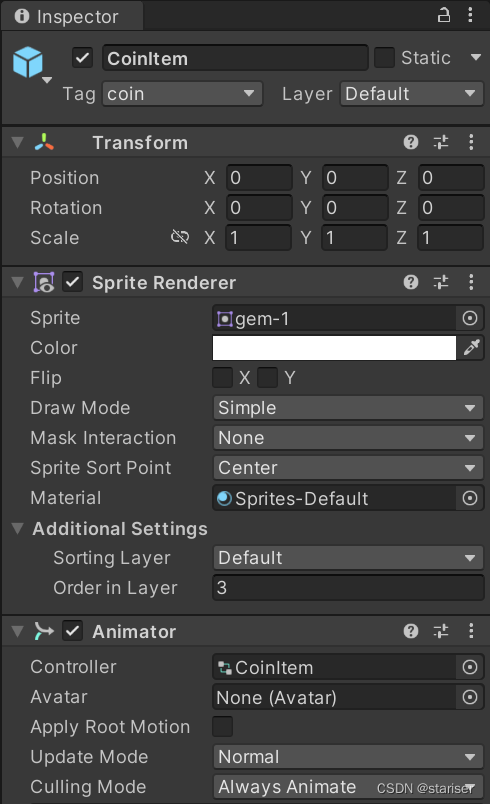490x804 pixels.
Task: Disable the Sprite Renderer component checkbox
Action: [73, 282]
